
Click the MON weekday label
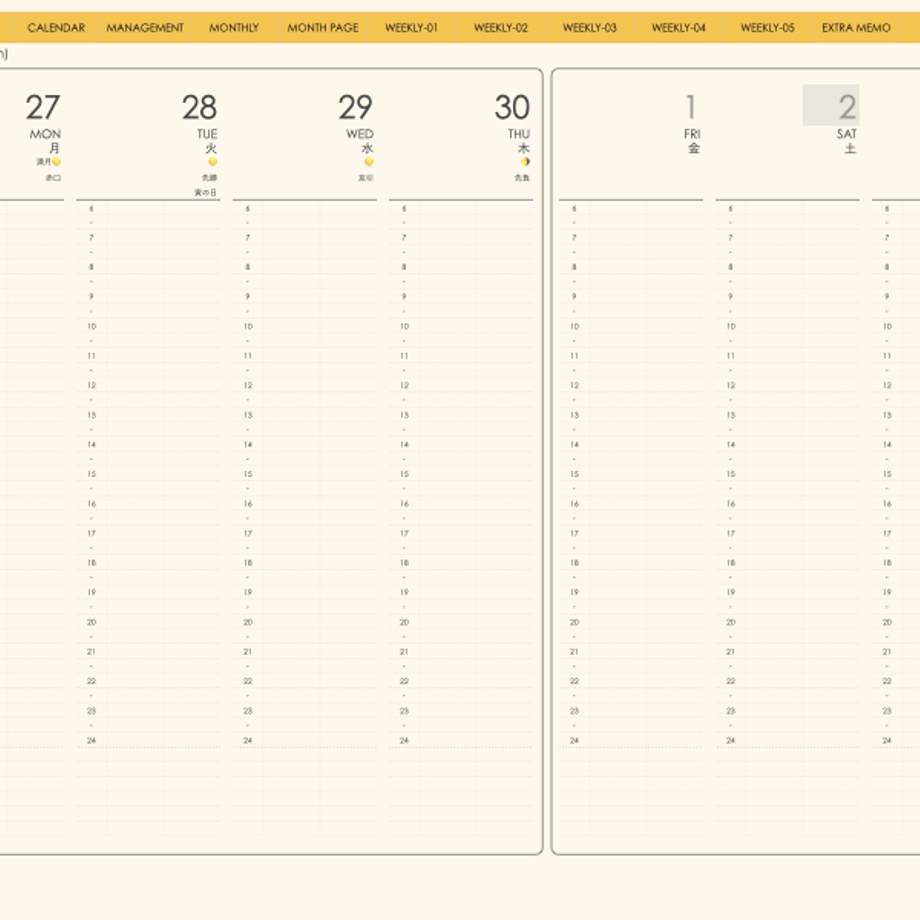click(45, 134)
